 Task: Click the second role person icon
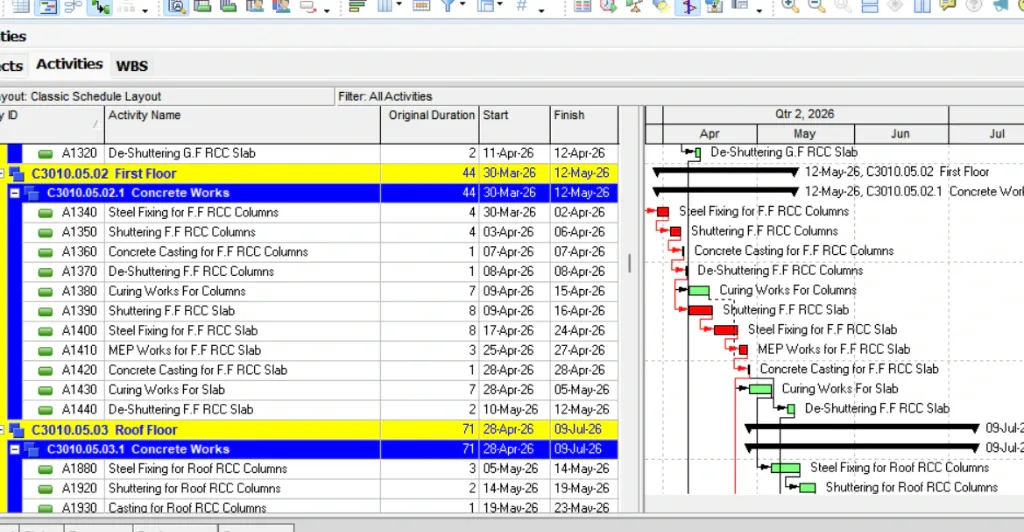coord(281,7)
